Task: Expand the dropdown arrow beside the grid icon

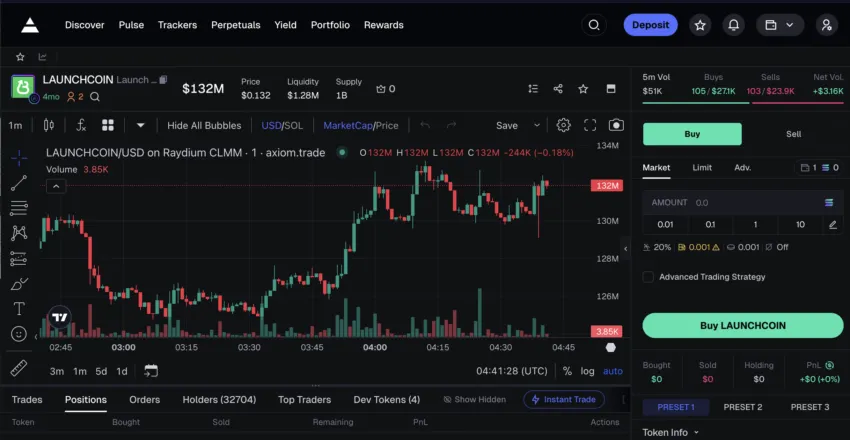Action: click(x=140, y=125)
